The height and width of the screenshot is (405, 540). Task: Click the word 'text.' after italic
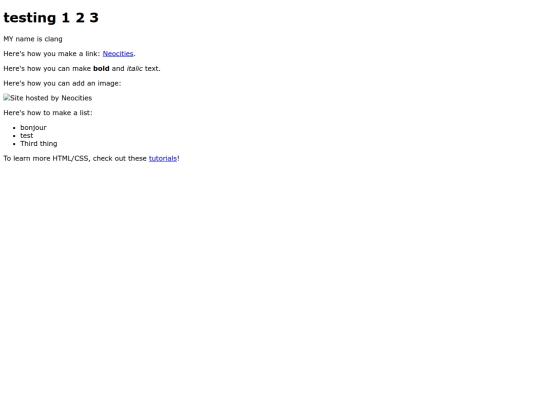pyautogui.click(x=153, y=69)
